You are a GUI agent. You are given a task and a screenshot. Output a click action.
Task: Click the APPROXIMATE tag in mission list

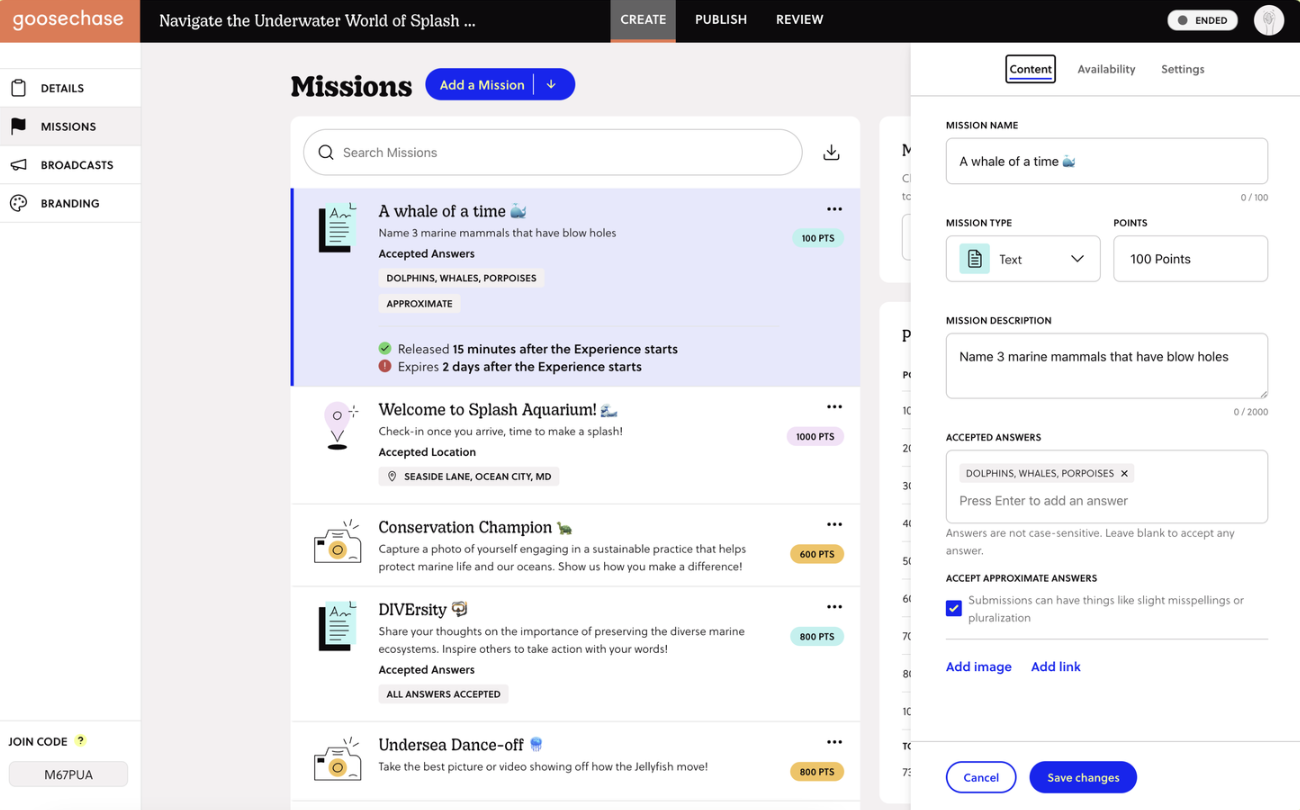tap(419, 304)
